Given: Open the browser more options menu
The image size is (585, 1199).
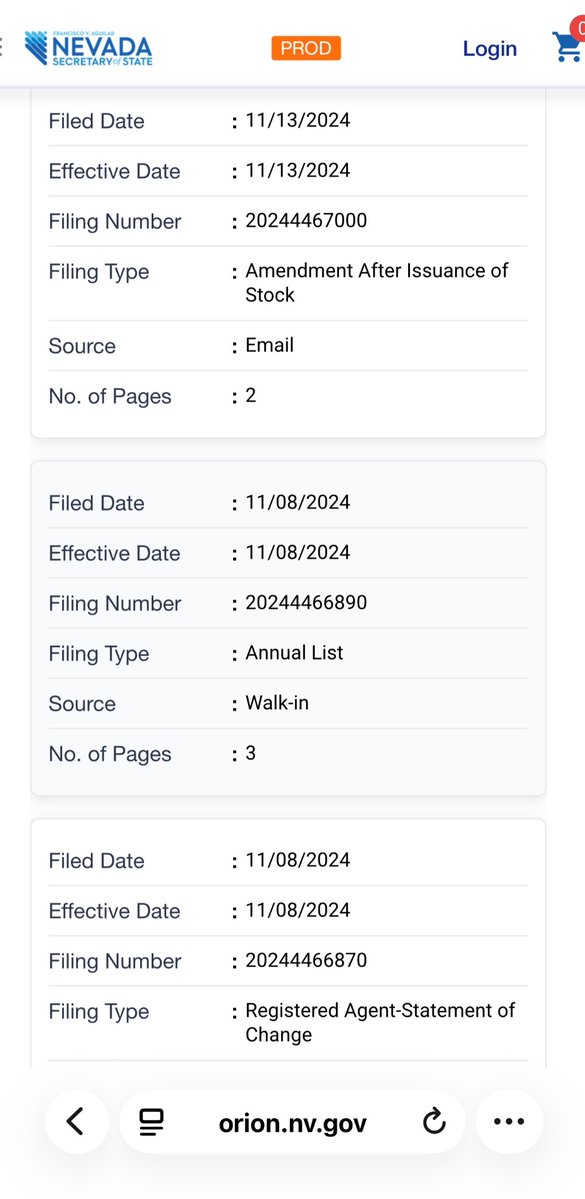Looking at the screenshot, I should 509,1122.
